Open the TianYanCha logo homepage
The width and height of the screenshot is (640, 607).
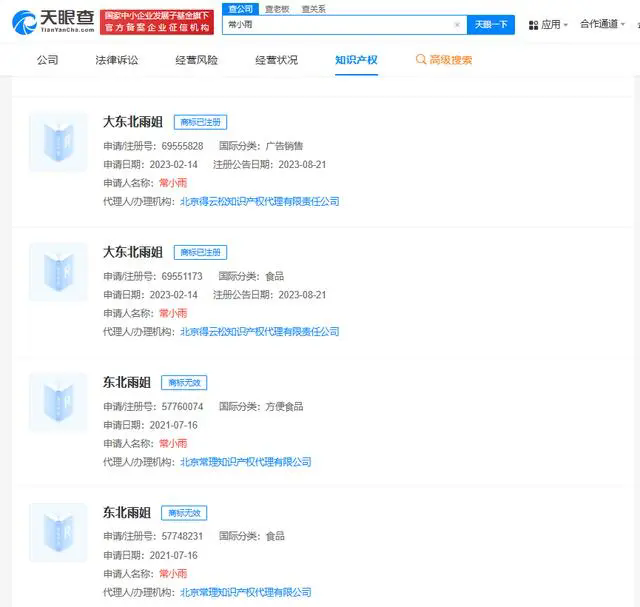tap(53, 22)
